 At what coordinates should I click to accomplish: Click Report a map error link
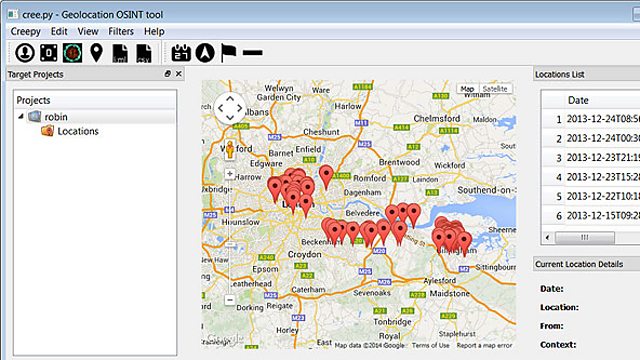tap(484, 345)
